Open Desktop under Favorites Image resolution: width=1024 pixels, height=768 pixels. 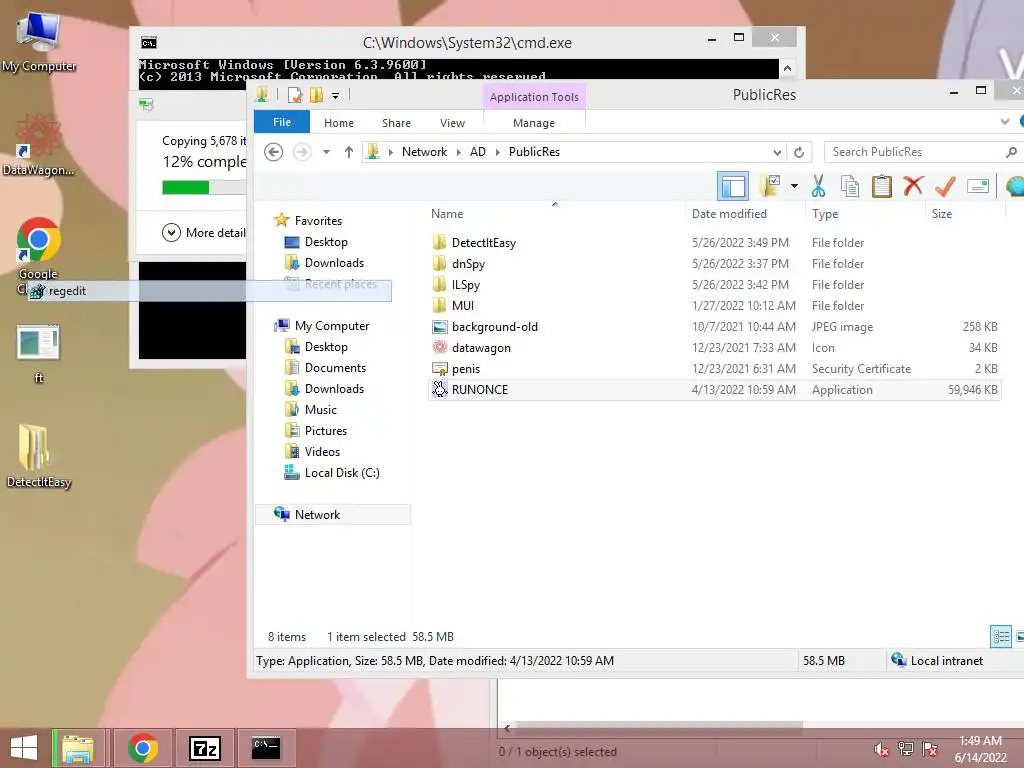click(x=326, y=242)
